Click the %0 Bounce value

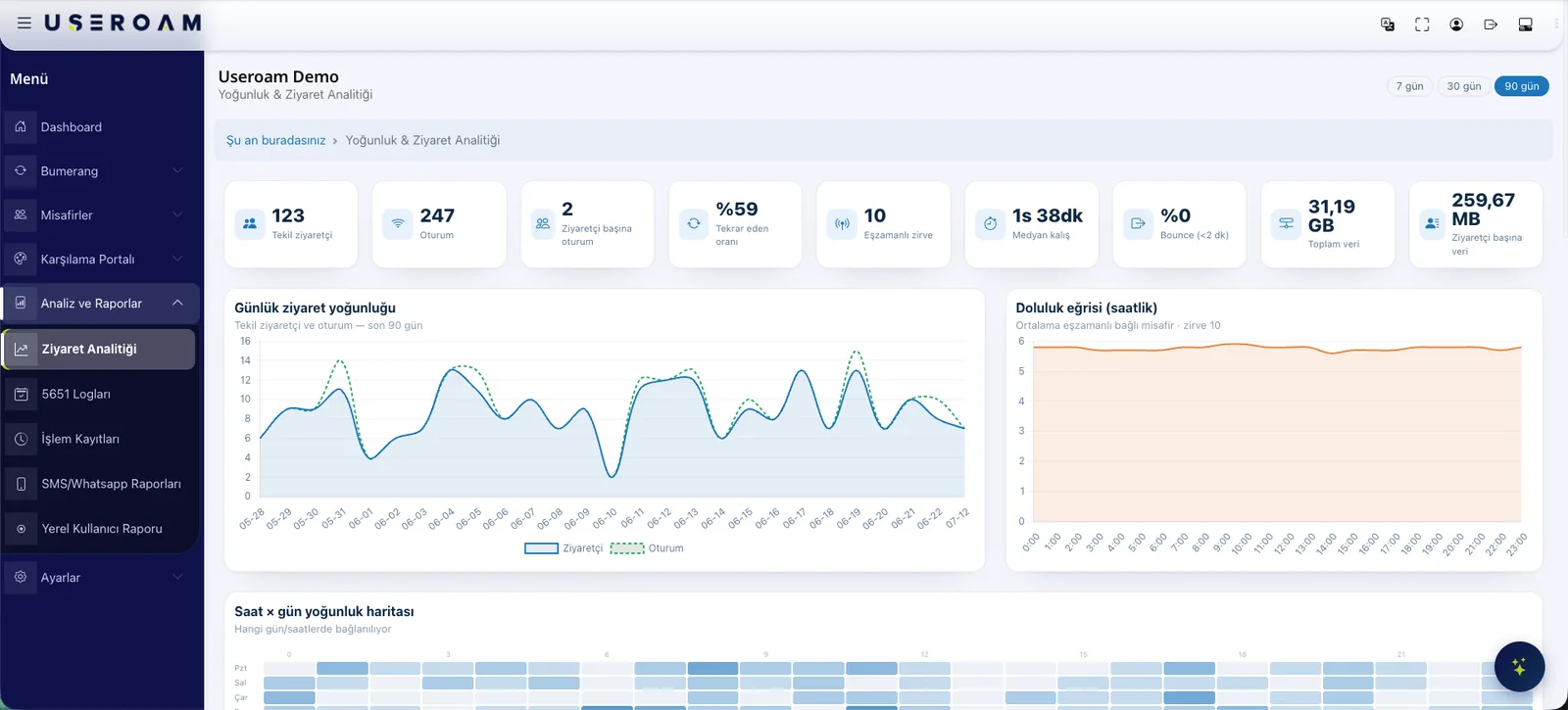[x=1176, y=215]
